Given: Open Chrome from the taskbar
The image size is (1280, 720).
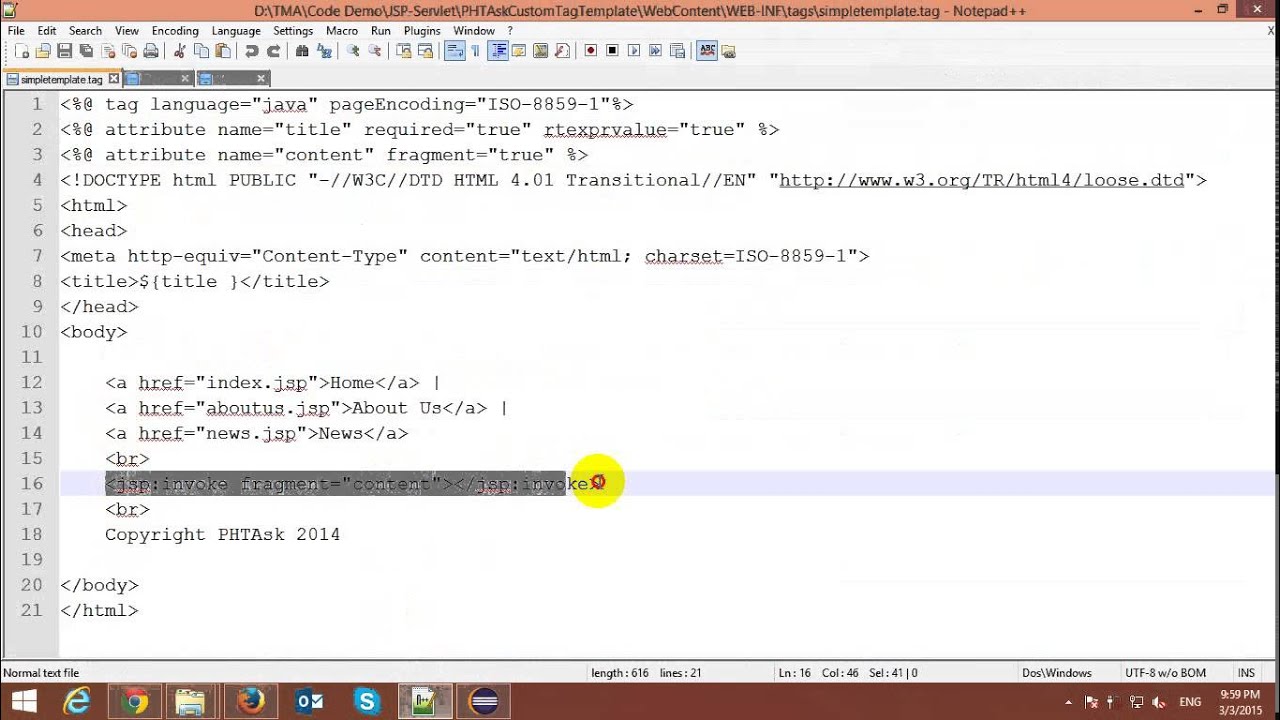Looking at the screenshot, I should 135,701.
